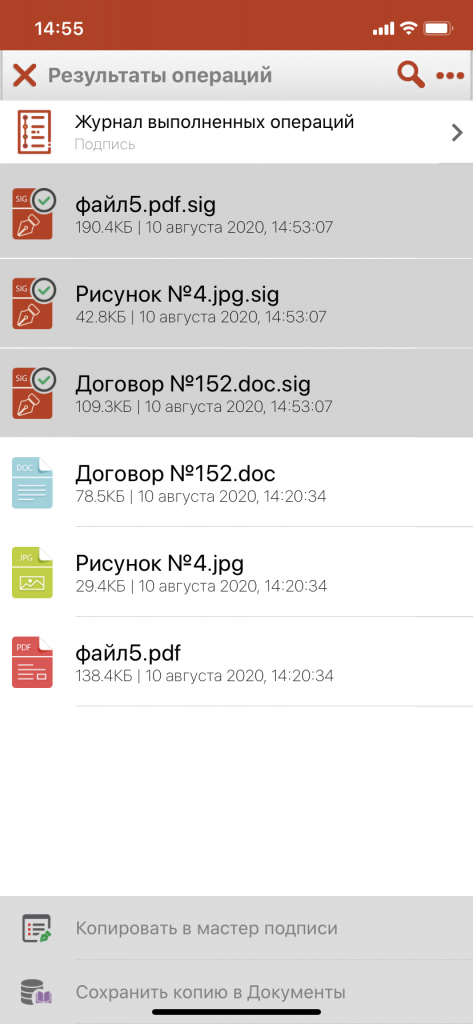Deselect the Договор №152.doc.sig row

pos(236,392)
